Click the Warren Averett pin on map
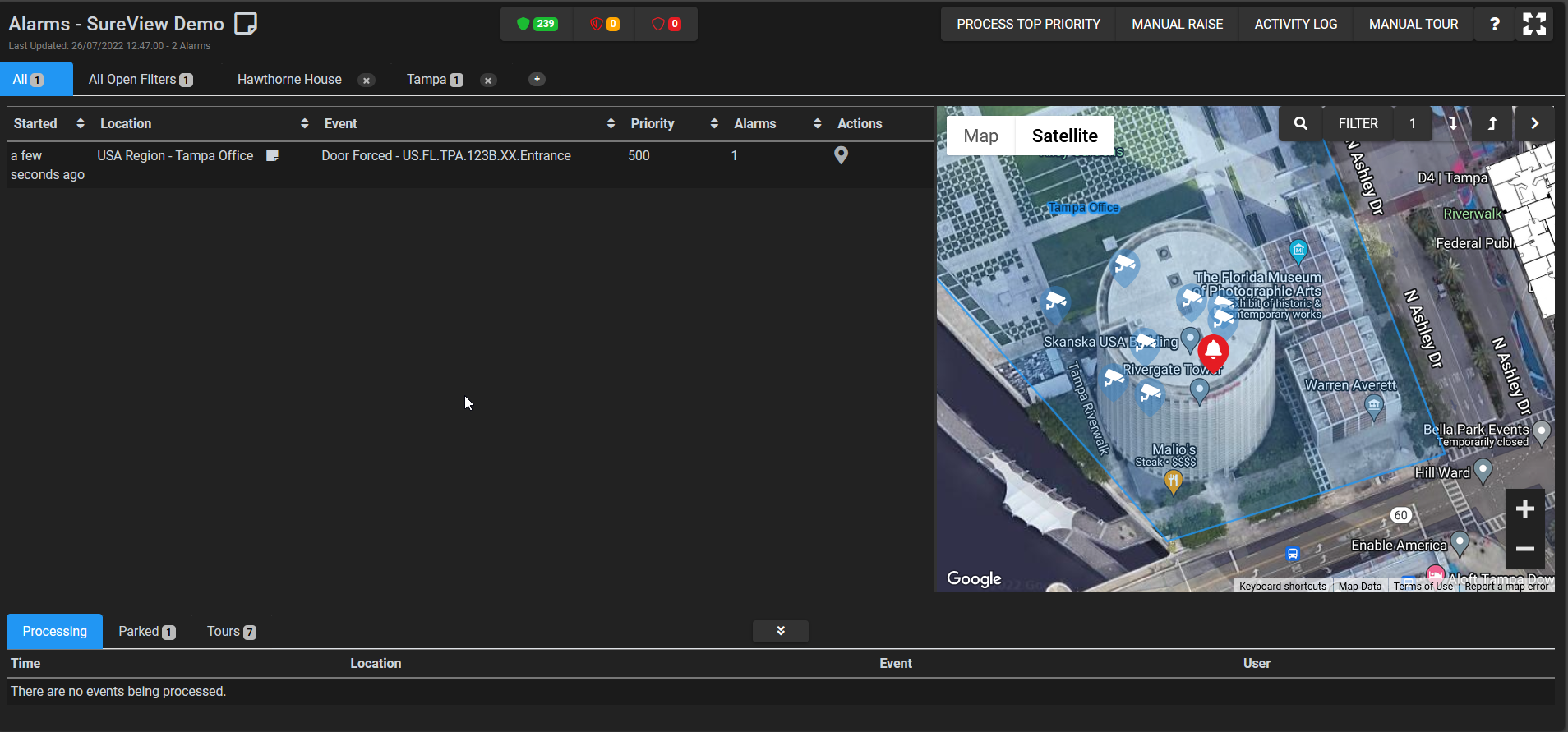 click(x=1374, y=406)
